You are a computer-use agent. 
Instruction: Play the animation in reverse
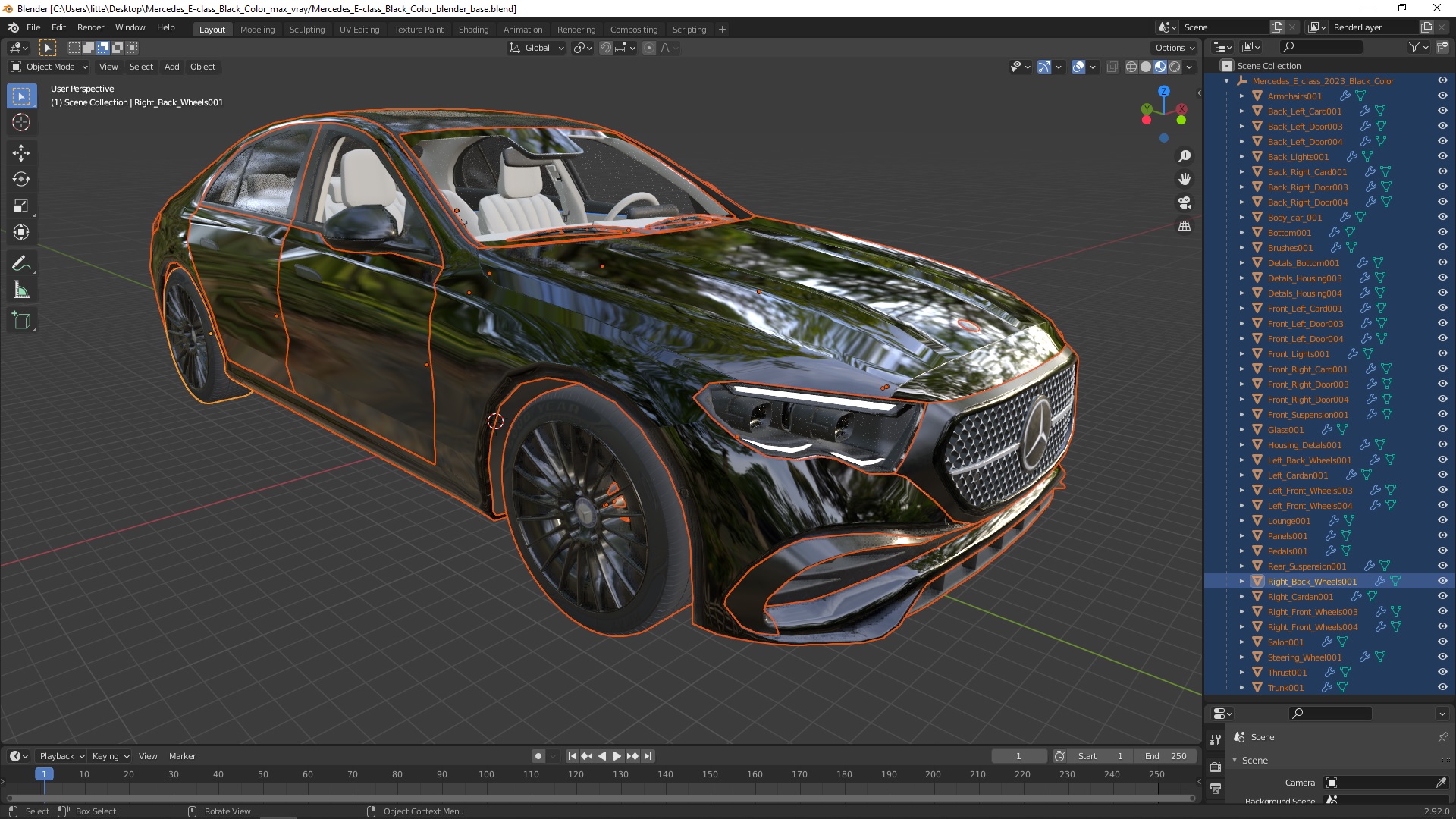click(x=602, y=756)
